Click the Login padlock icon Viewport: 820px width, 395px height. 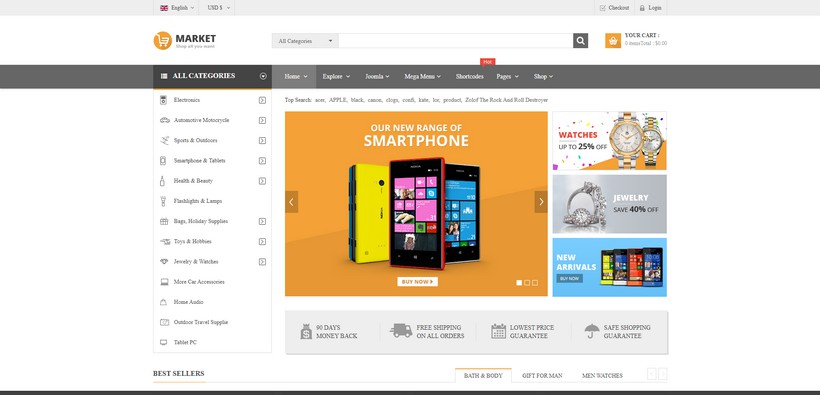point(642,8)
